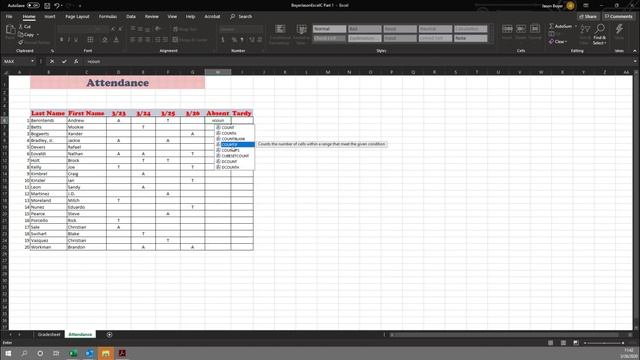Open the Insert Function fx dialog
Image resolution: width=640 pixels, height=360 pixels.
pos(76,61)
